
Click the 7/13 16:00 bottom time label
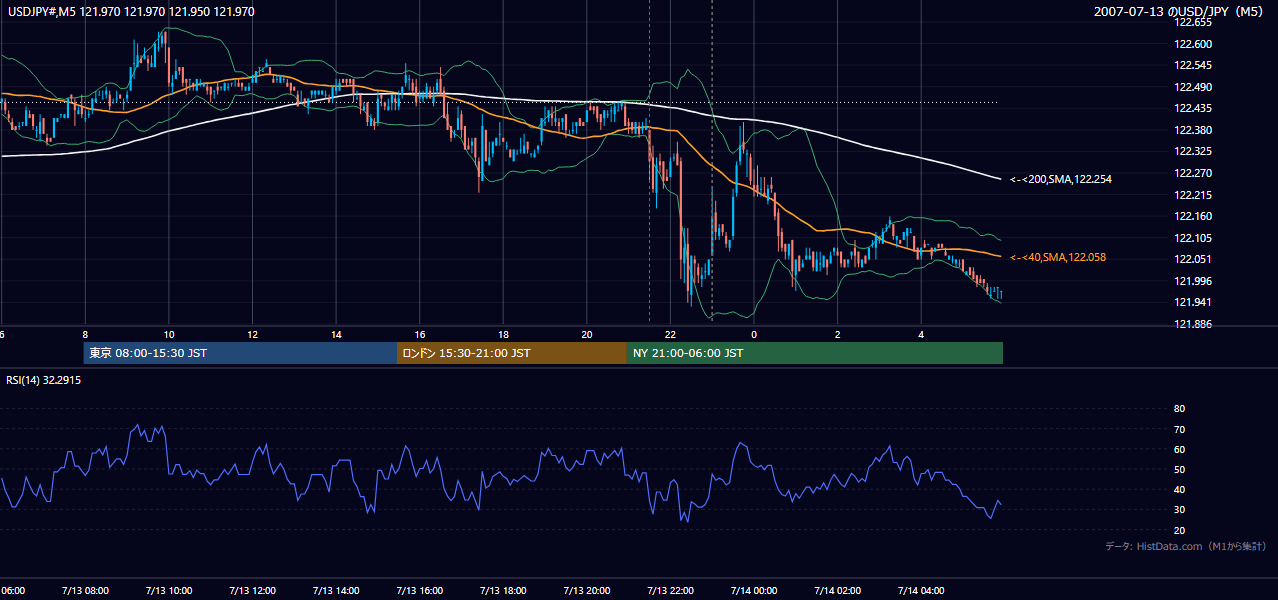coord(419,590)
